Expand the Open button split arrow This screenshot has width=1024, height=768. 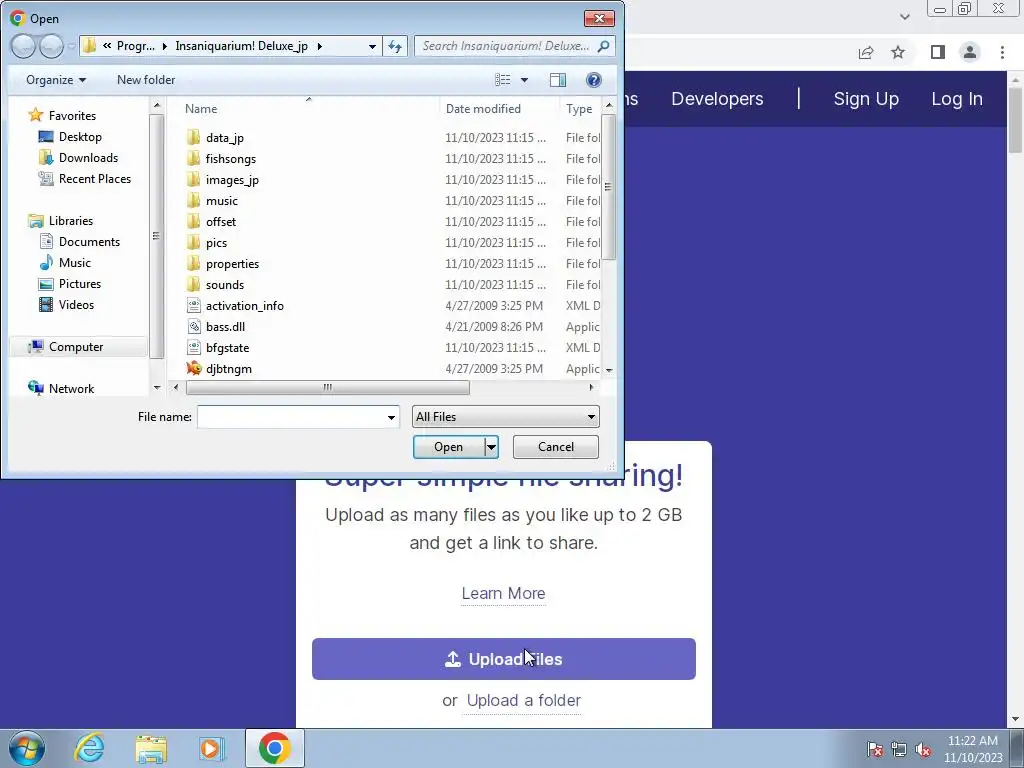point(491,447)
